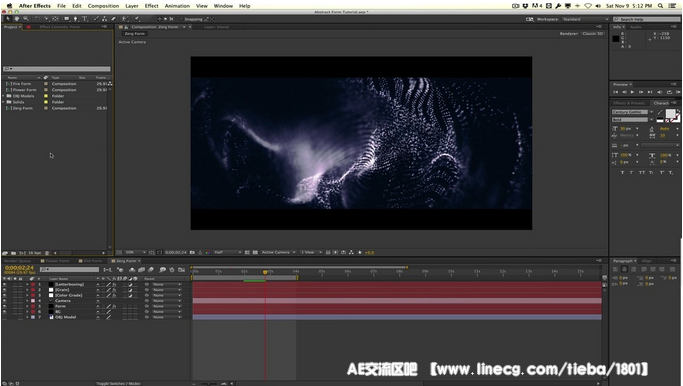The height and width of the screenshot is (386, 683).
Task: Select the Zoom magnifier tool
Action: (26, 19)
